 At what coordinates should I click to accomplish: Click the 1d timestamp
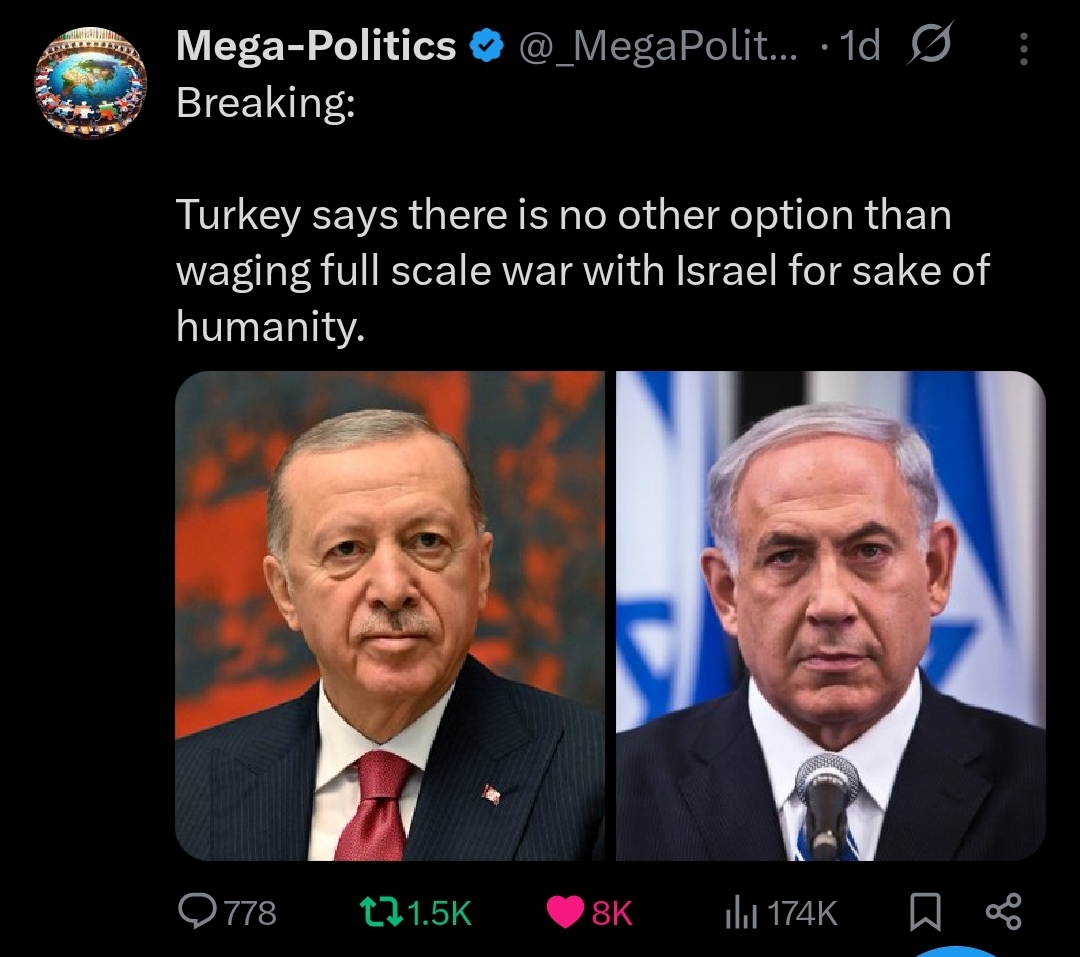click(860, 46)
